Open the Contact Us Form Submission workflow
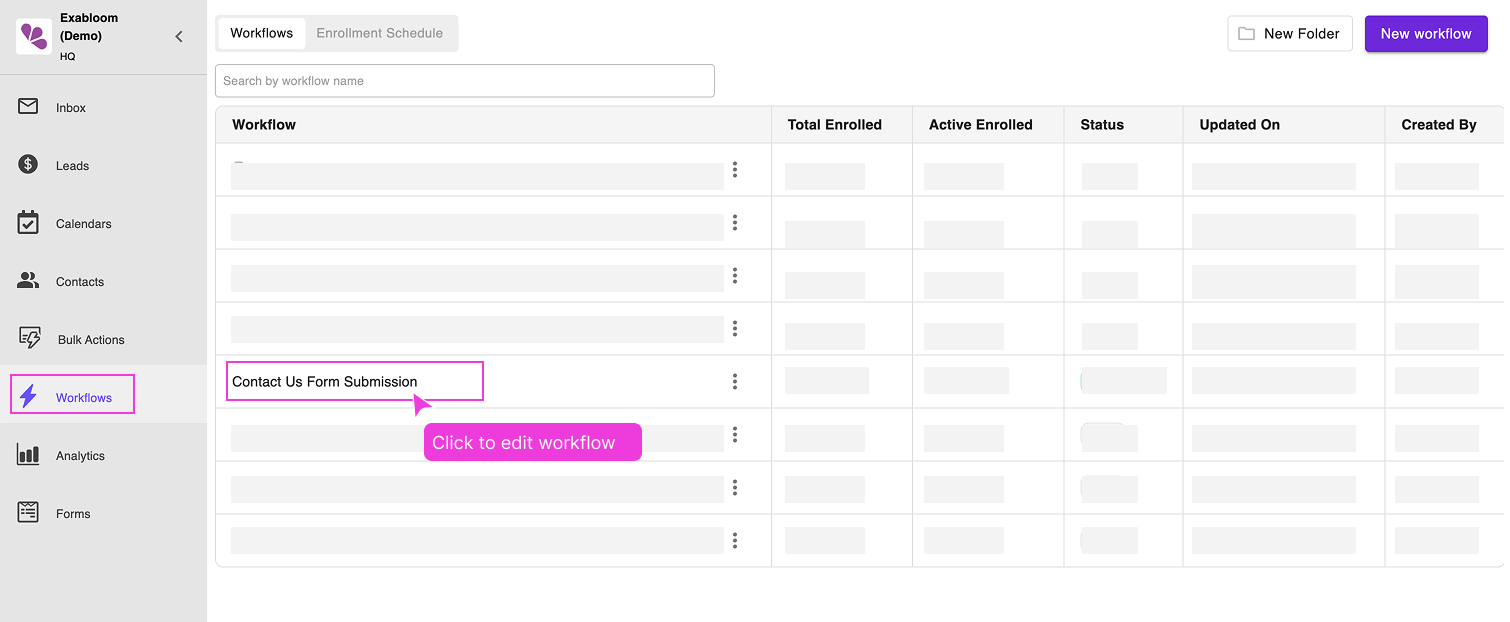This screenshot has width=1510, height=622. [324, 381]
